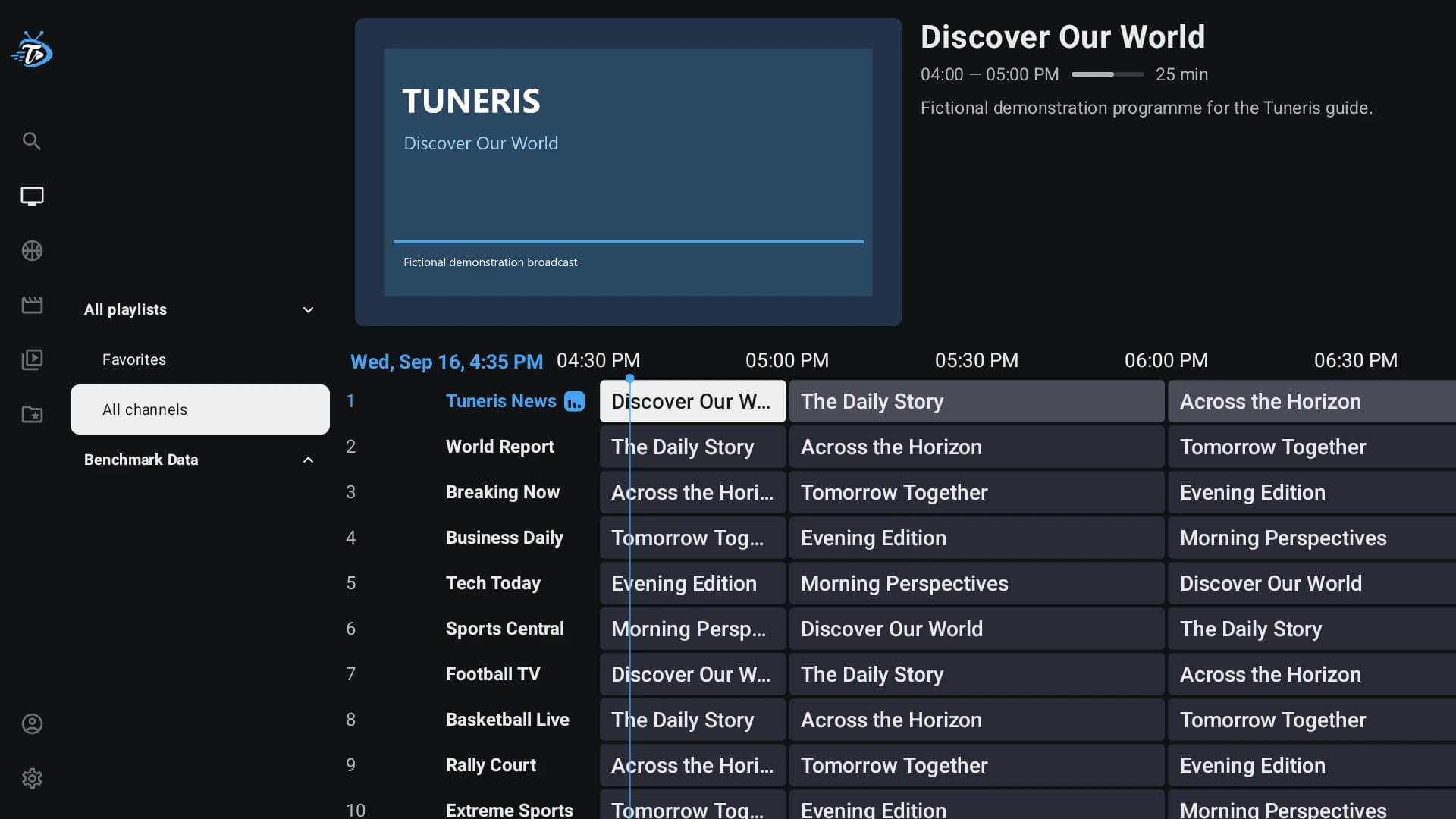This screenshot has height=819, width=1456.
Task: Open Evening Edition on Rally Court 6:00
Action: (x=1312, y=765)
